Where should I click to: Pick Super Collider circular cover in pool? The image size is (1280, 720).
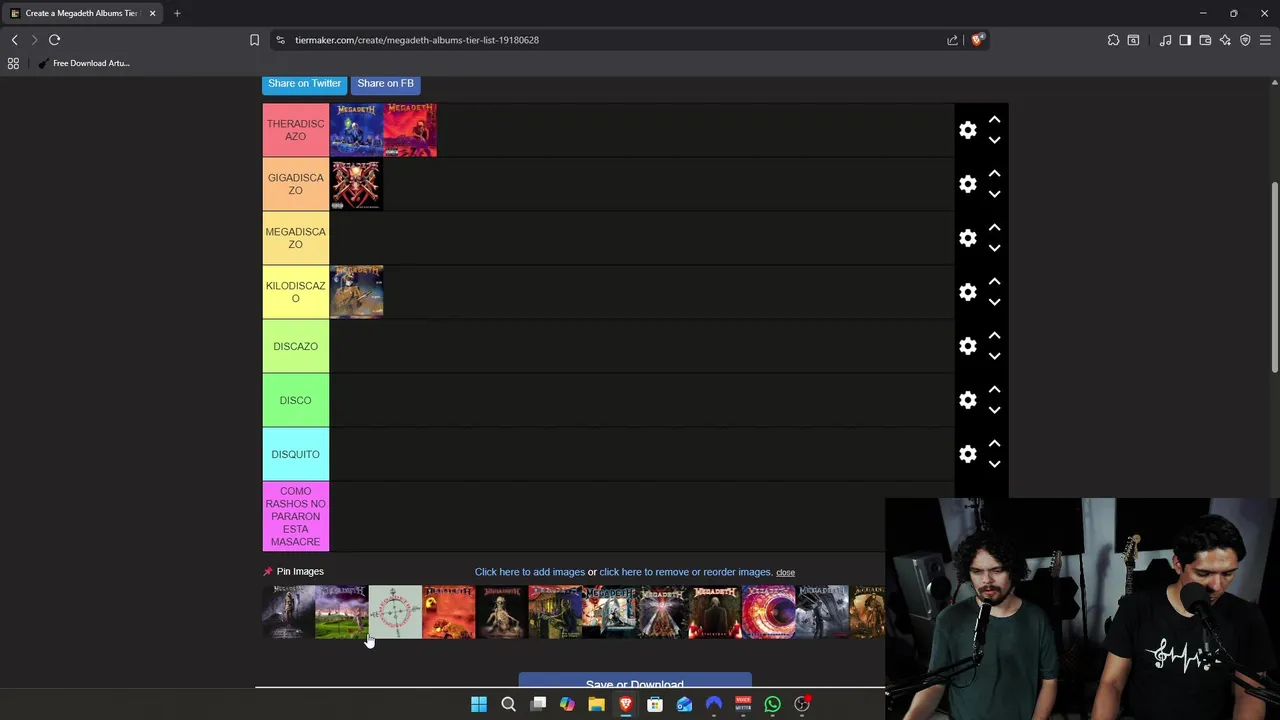click(769, 612)
